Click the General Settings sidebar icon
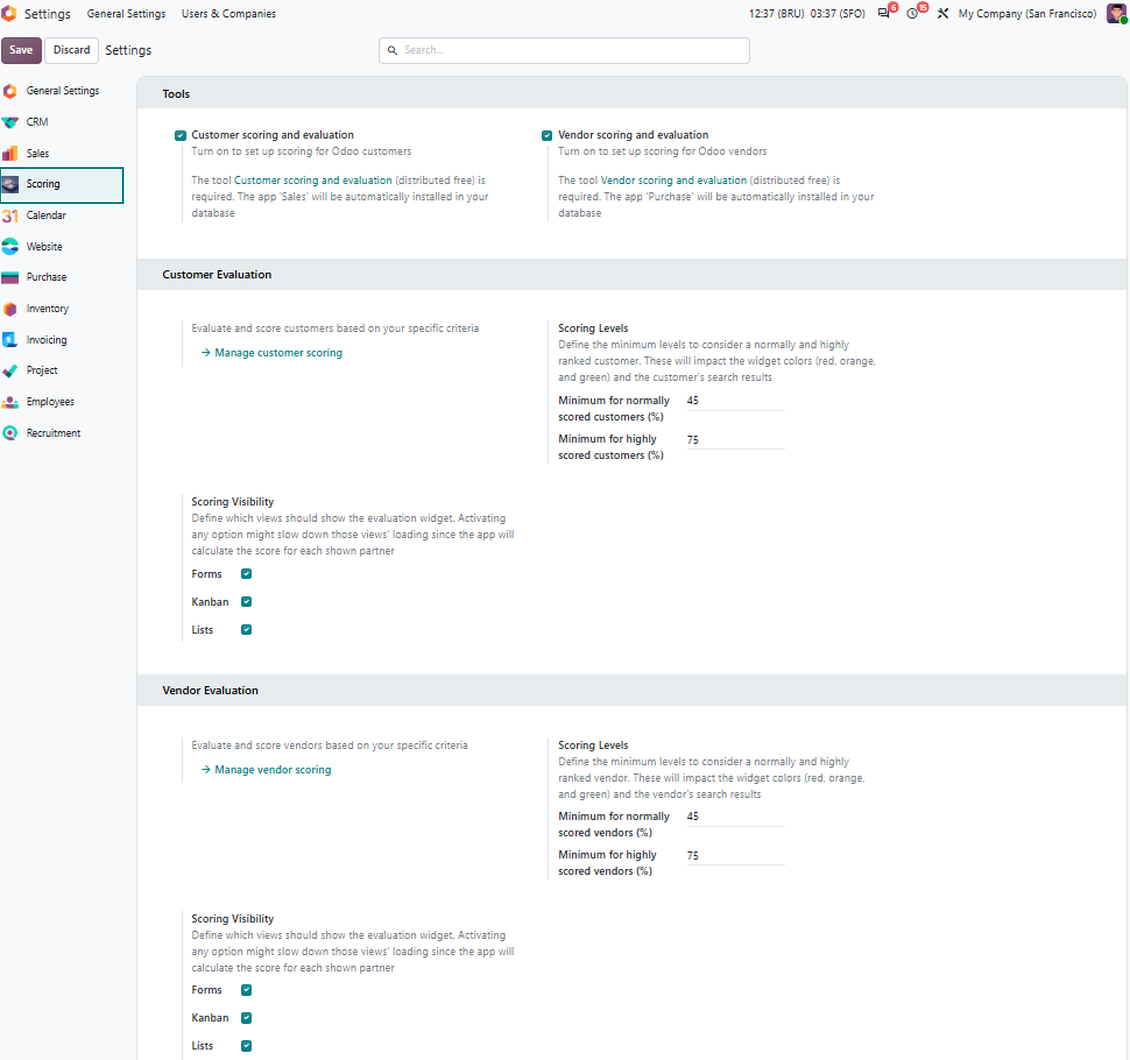 click(9, 91)
